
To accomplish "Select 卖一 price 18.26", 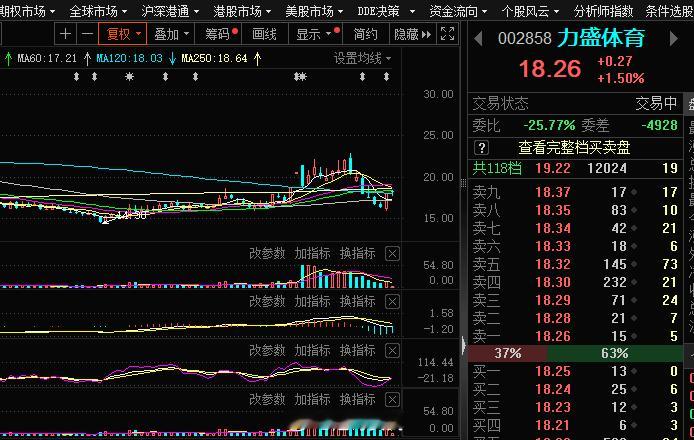I will (553, 336).
